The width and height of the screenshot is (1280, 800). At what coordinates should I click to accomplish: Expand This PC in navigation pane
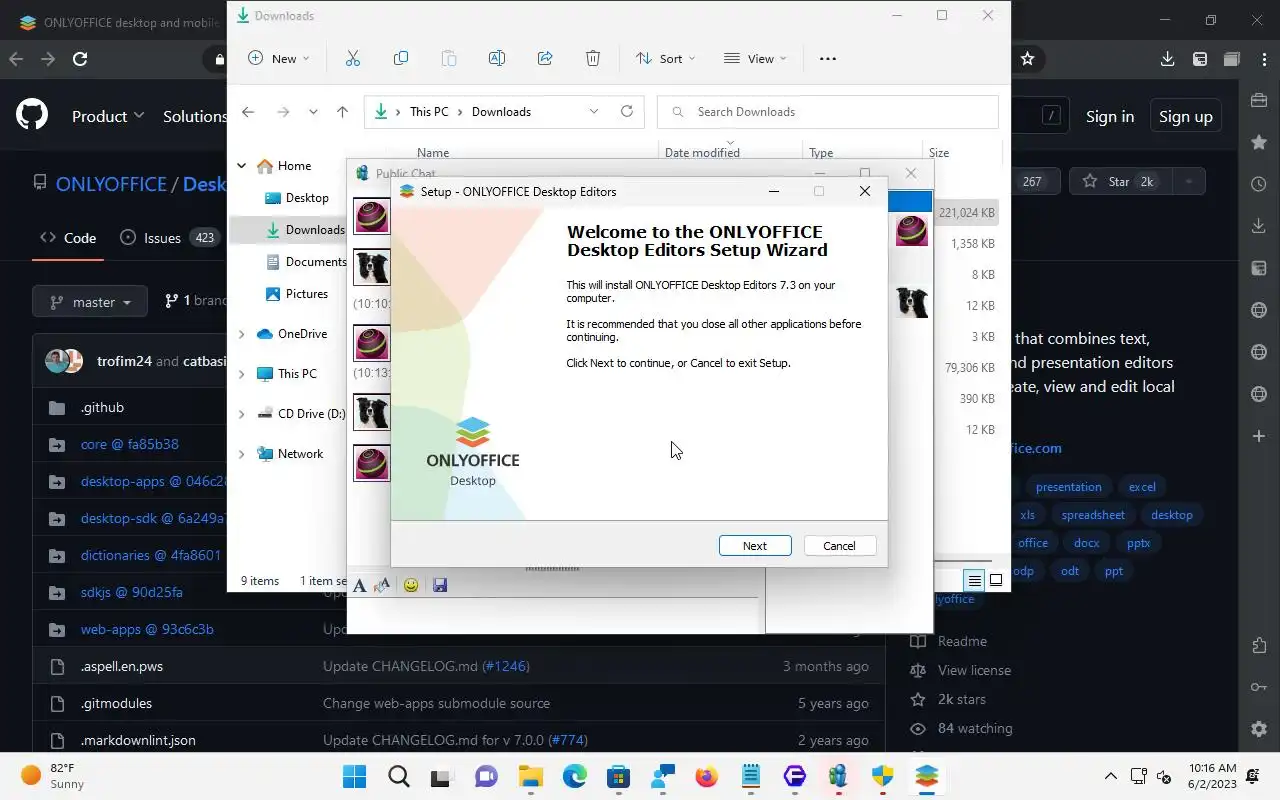click(242, 374)
